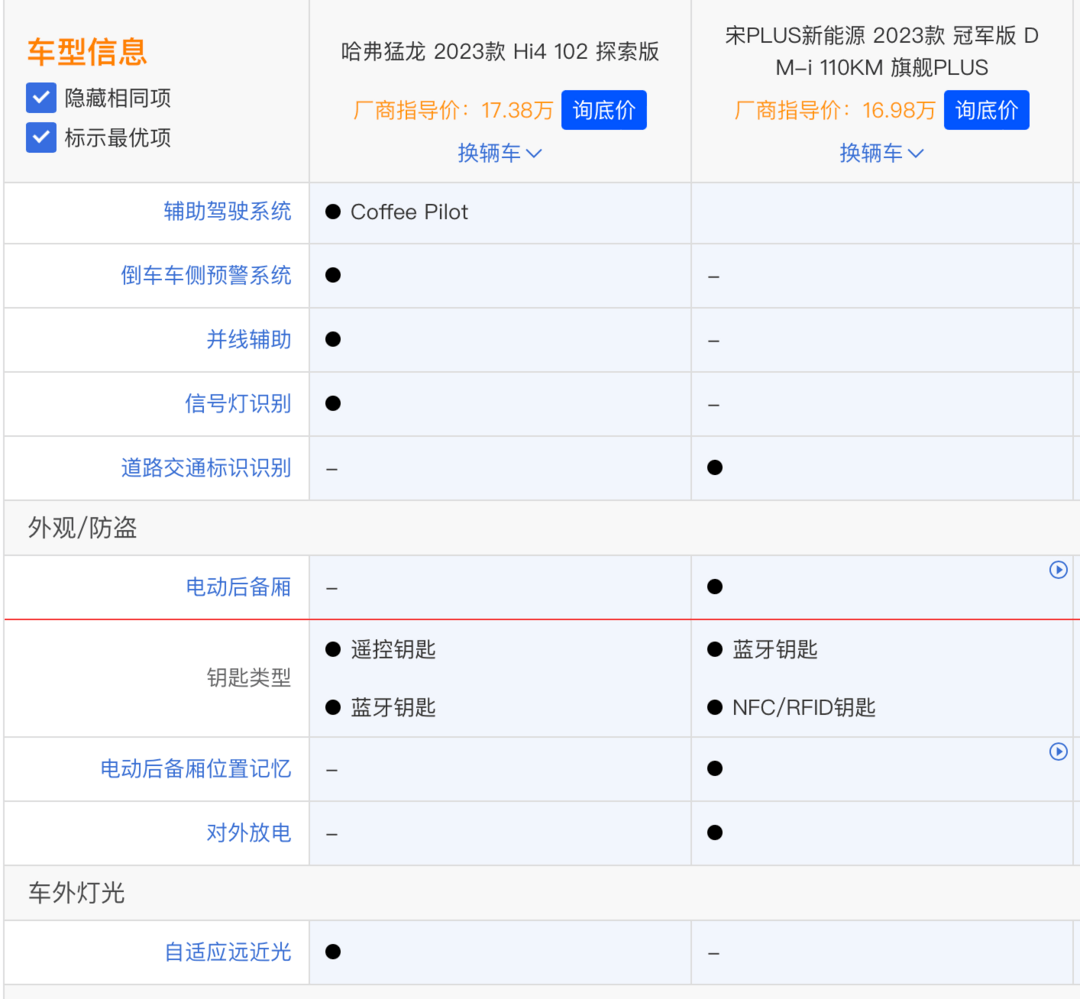Select the 哈弗猛龙 2023款 Hi4 102 探索版 title
This screenshot has height=999, width=1080.
click(500, 52)
